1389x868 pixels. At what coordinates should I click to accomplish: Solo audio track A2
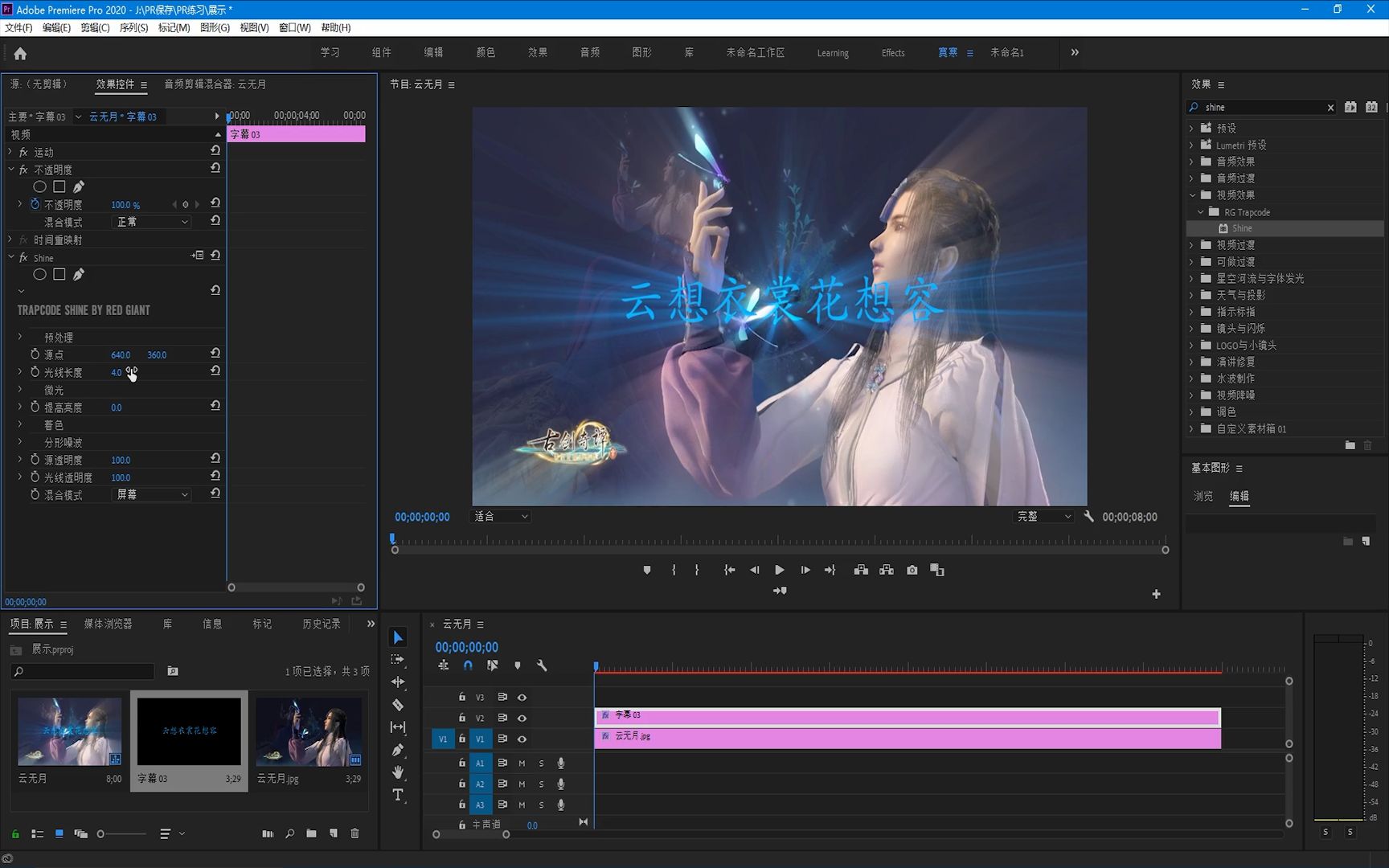(x=541, y=784)
